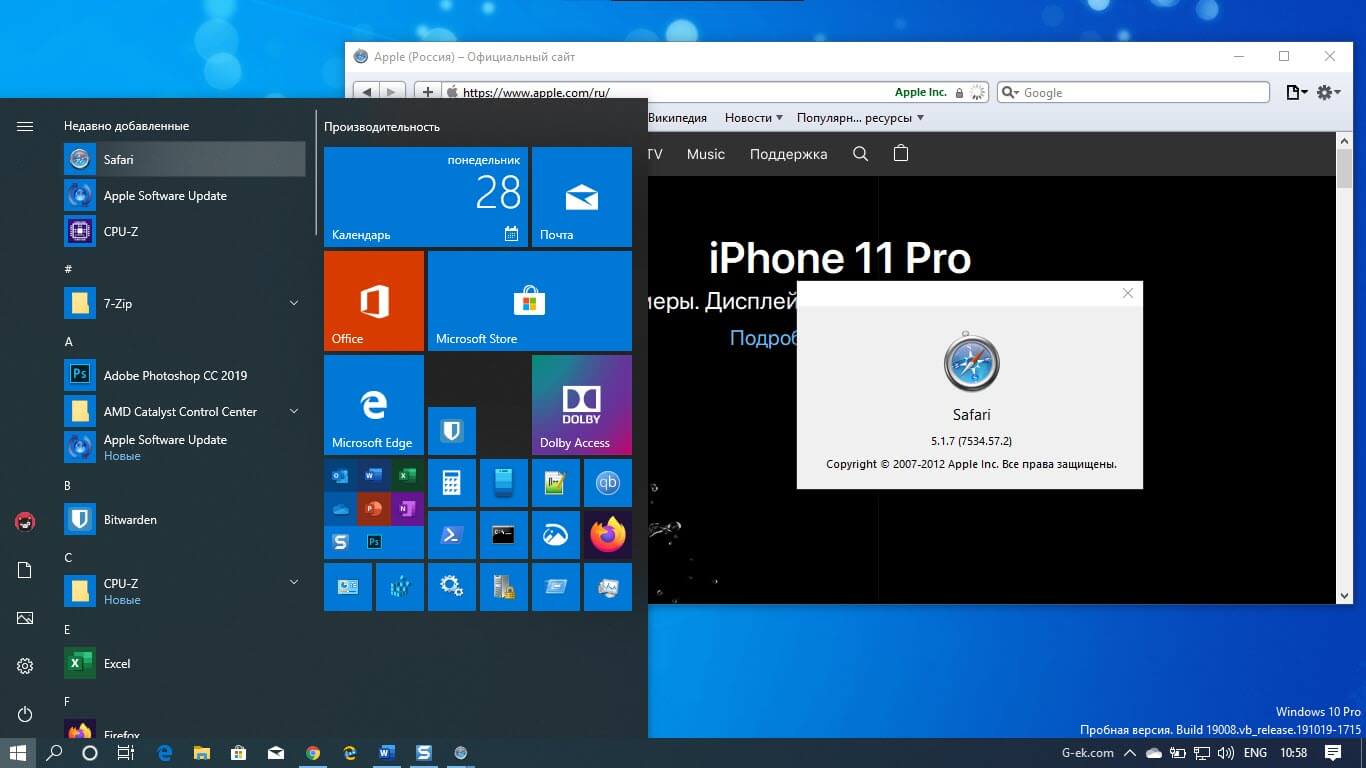Launch the Microsoft Edge tile
Viewport: 1366px width, 768px height.
click(x=374, y=405)
